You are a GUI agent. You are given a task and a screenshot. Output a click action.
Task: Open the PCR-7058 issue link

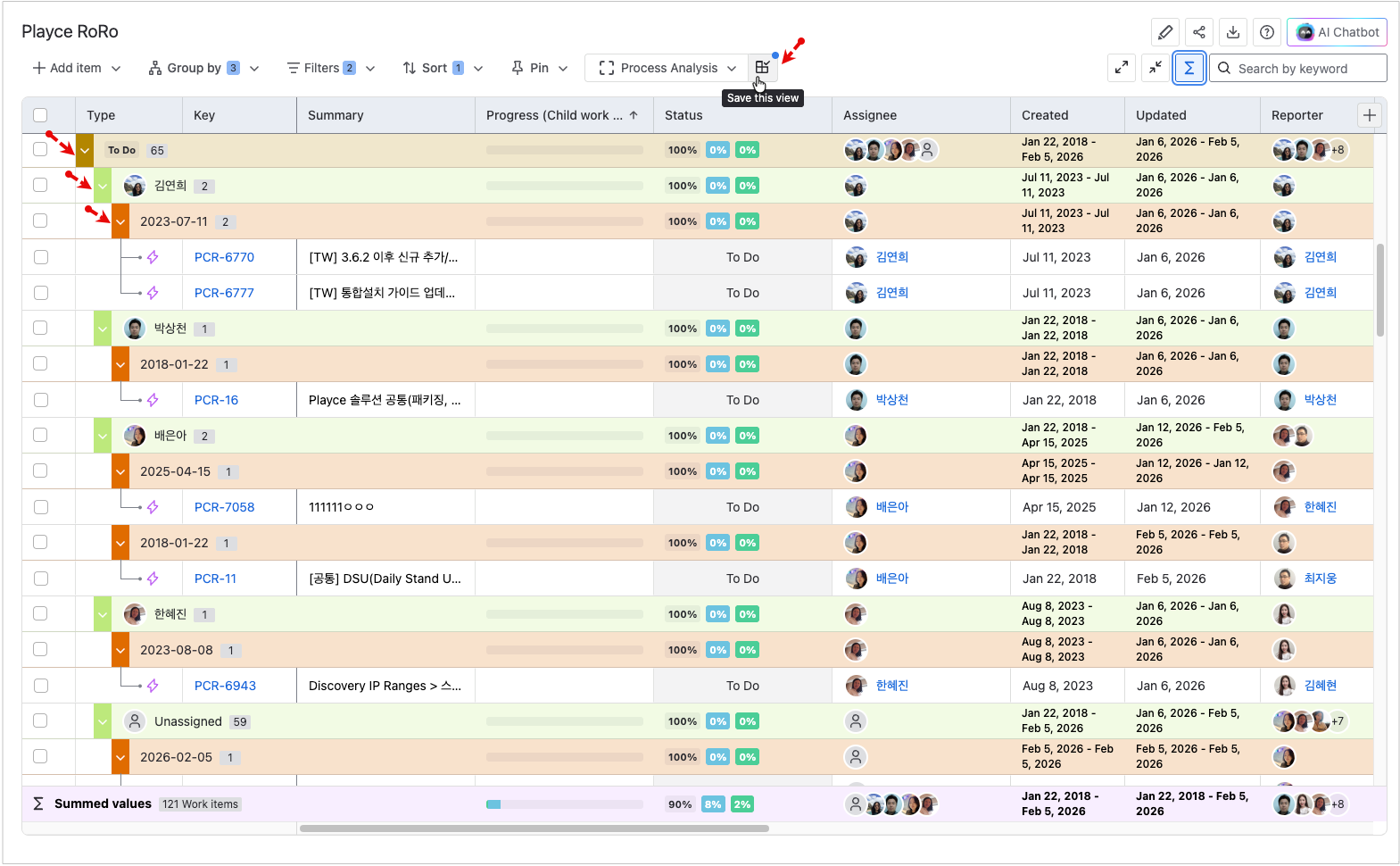pyautogui.click(x=224, y=507)
